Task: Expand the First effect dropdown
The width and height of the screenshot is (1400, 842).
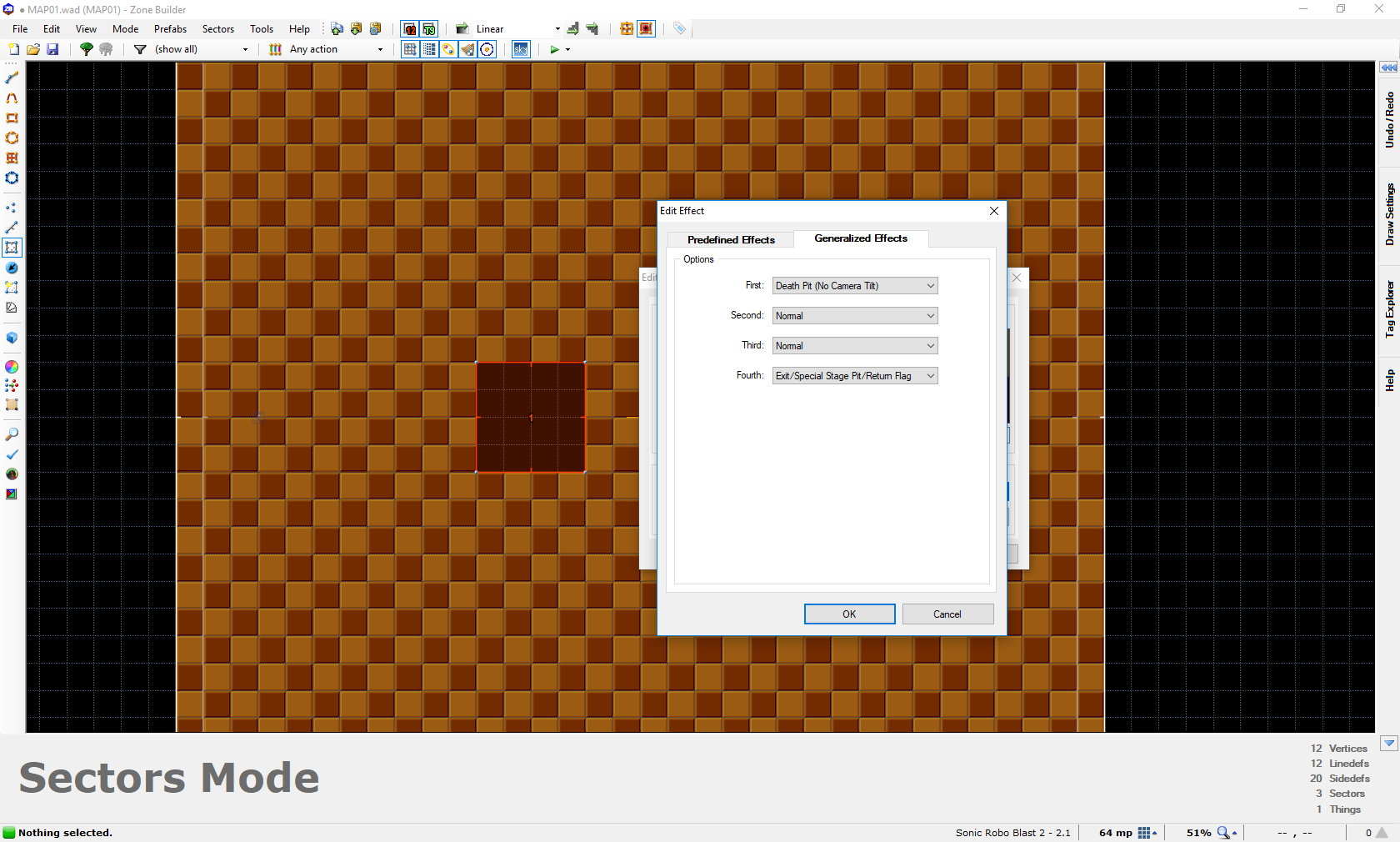Action: 855,286
